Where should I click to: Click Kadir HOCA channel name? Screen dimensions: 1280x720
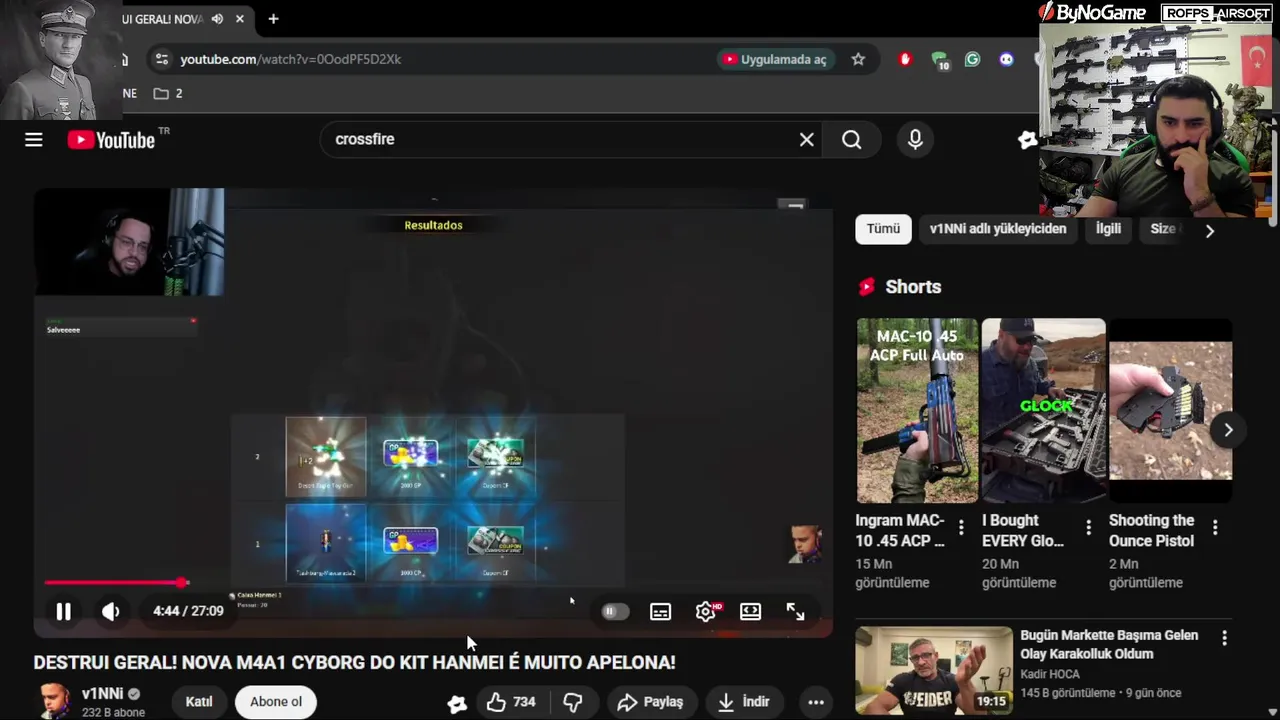1050,674
